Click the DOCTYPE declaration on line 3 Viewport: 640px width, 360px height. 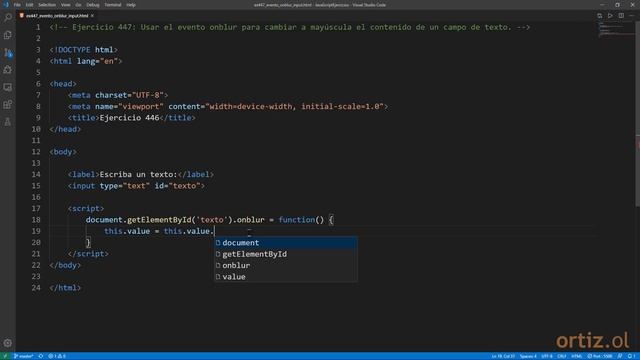84,50
